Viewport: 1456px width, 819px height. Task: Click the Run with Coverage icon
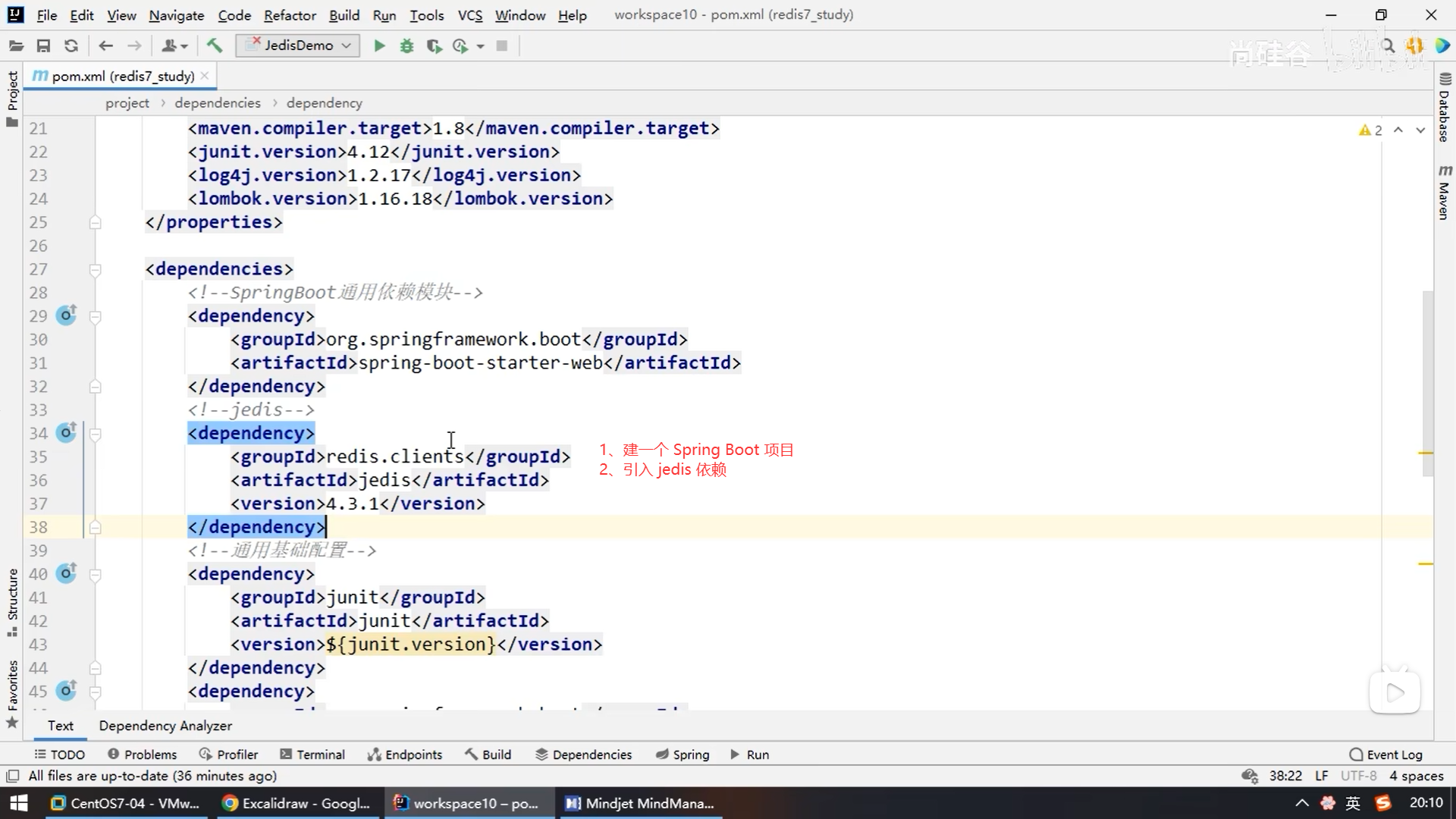click(x=434, y=46)
